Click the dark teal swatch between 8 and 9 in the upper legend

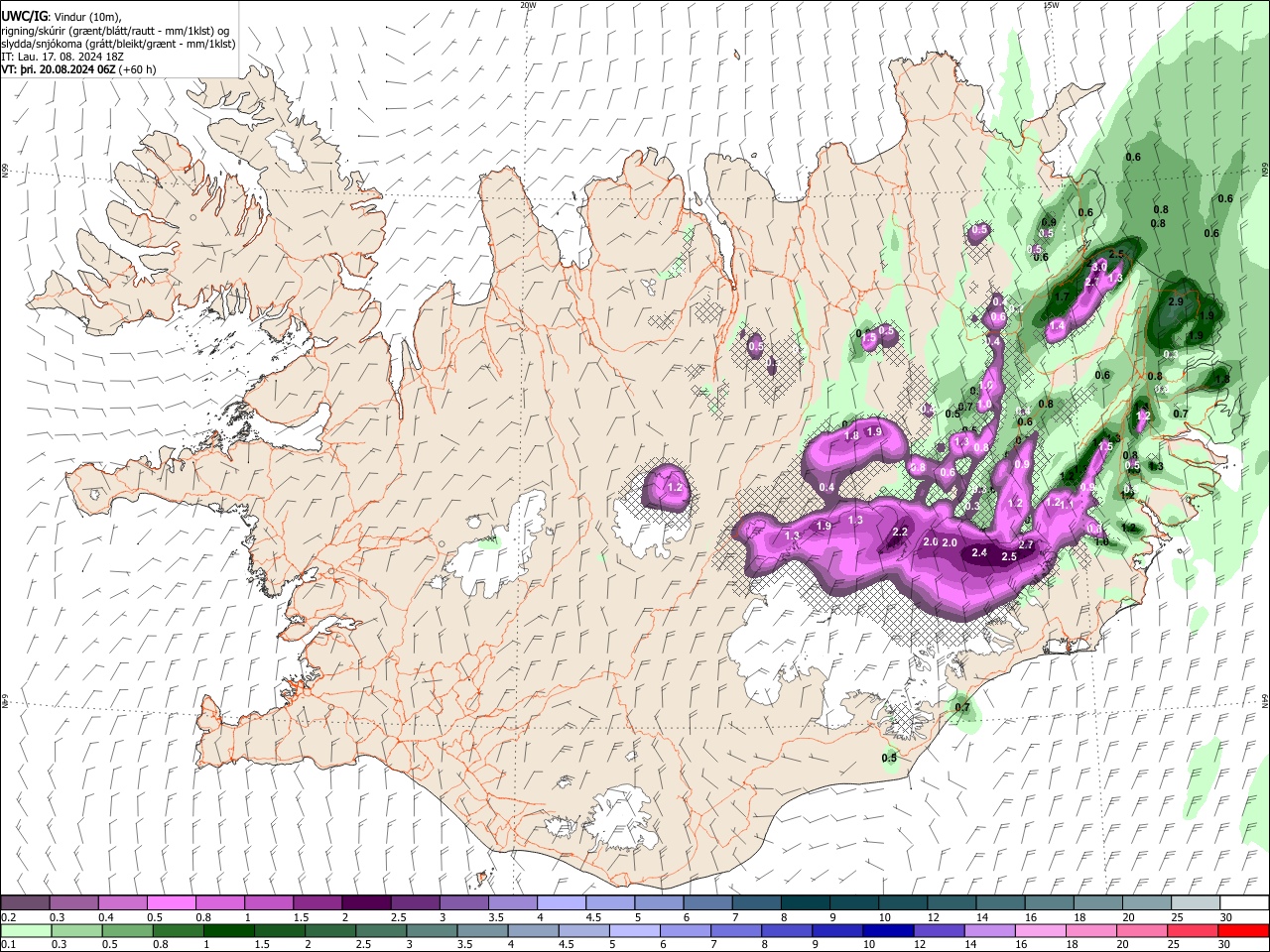click(x=805, y=902)
